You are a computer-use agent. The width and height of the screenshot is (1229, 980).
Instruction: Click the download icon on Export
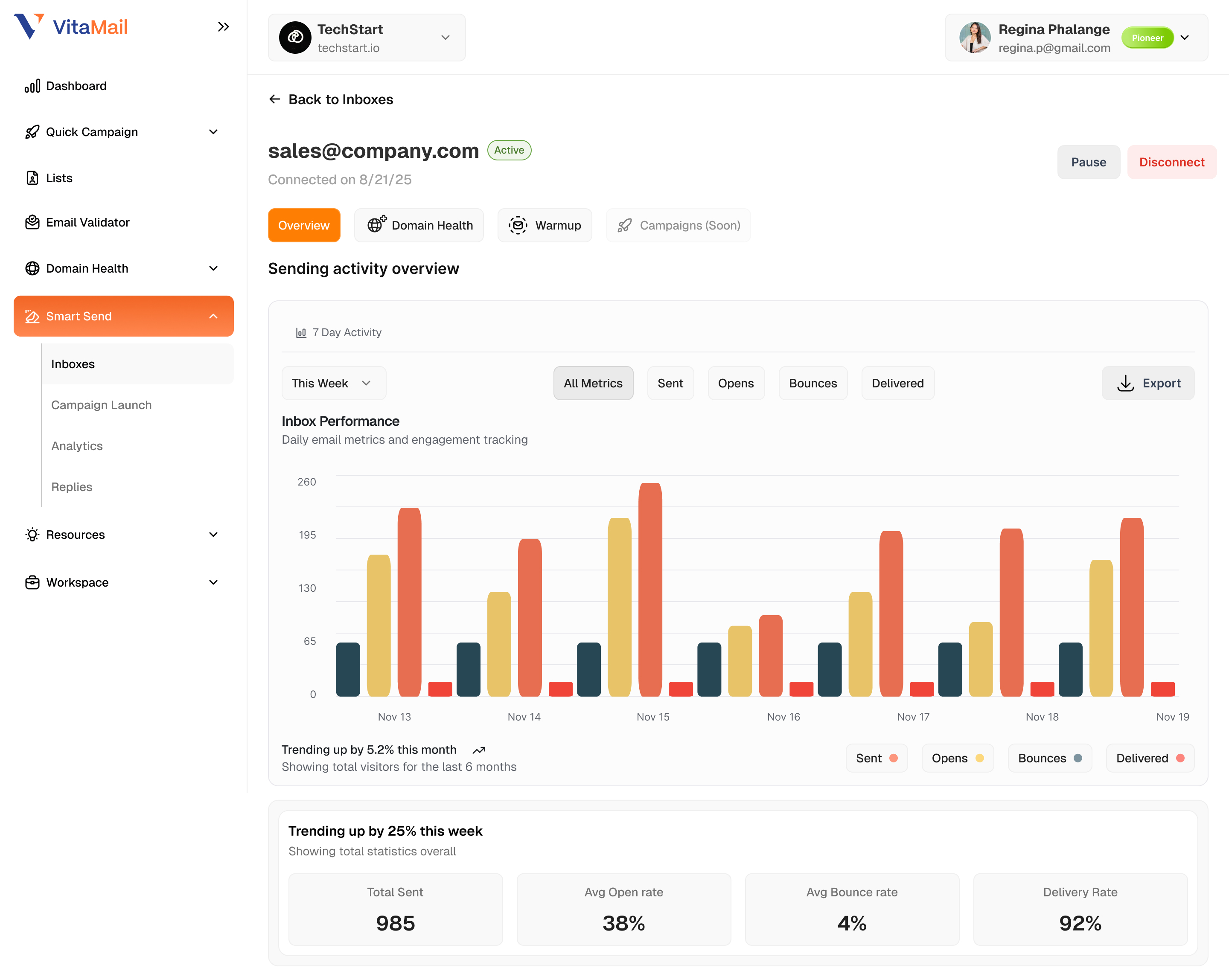click(x=1125, y=384)
